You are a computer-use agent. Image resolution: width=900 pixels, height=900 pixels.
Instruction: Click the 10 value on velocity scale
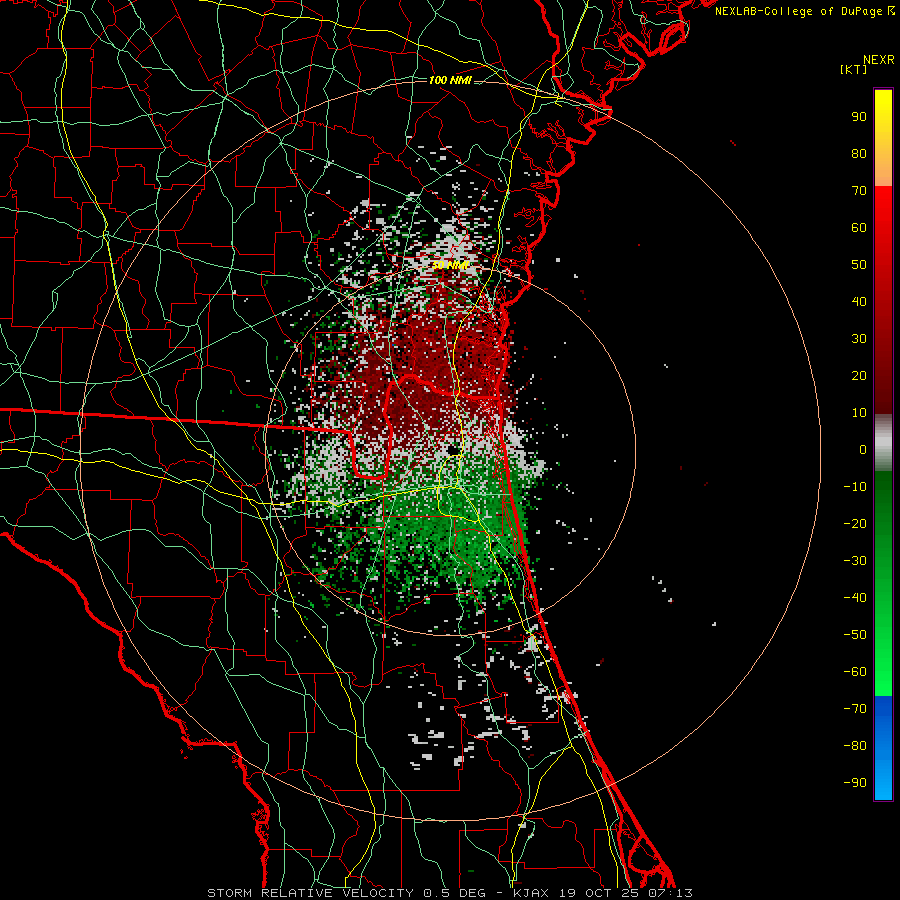859,413
